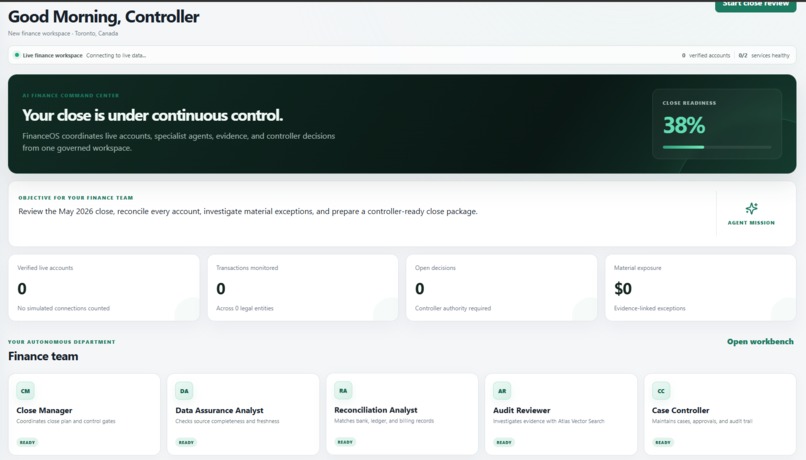Select the Verified live accounts metric card
806x460 pixels.
(x=104, y=288)
